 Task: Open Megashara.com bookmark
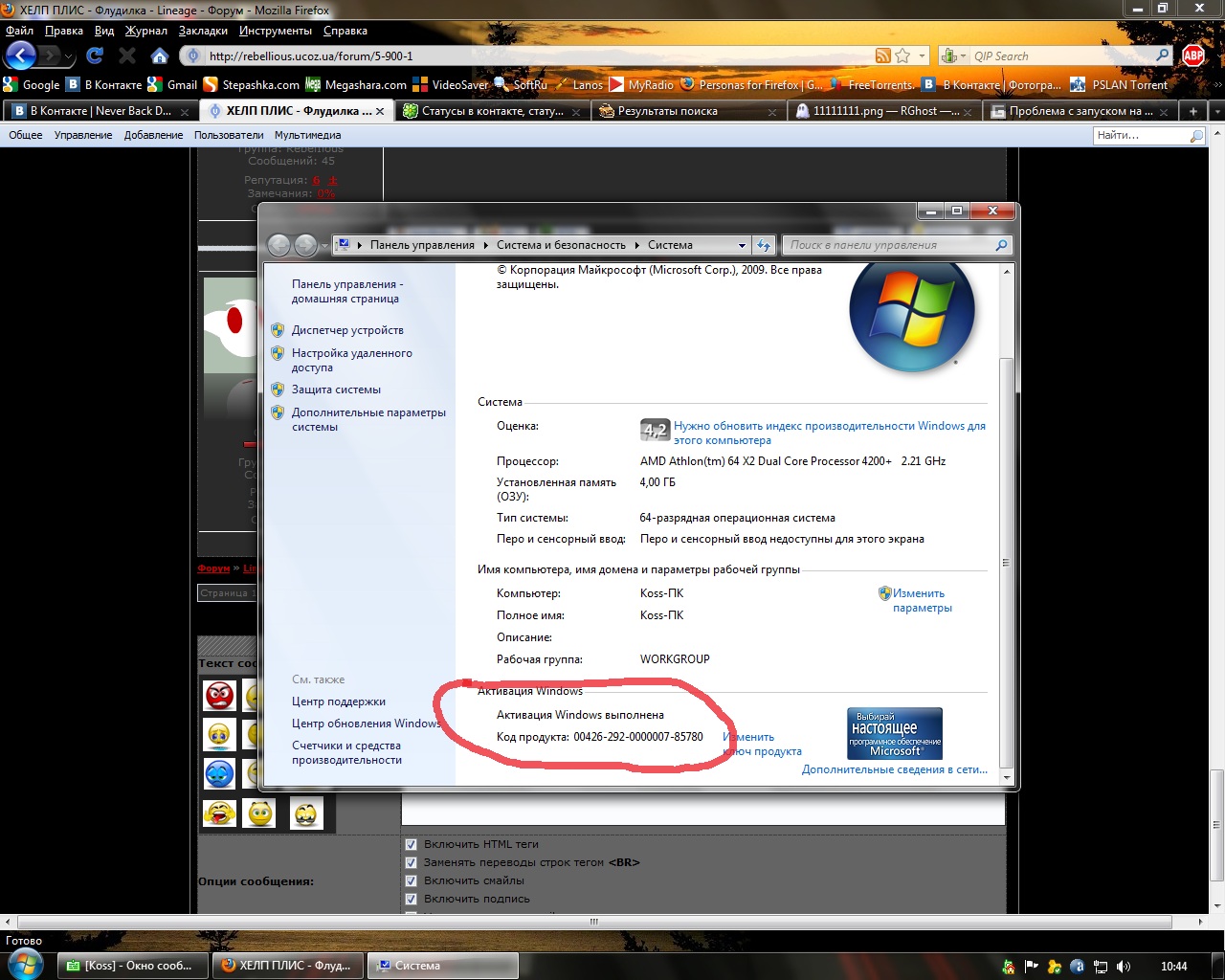tap(356, 84)
